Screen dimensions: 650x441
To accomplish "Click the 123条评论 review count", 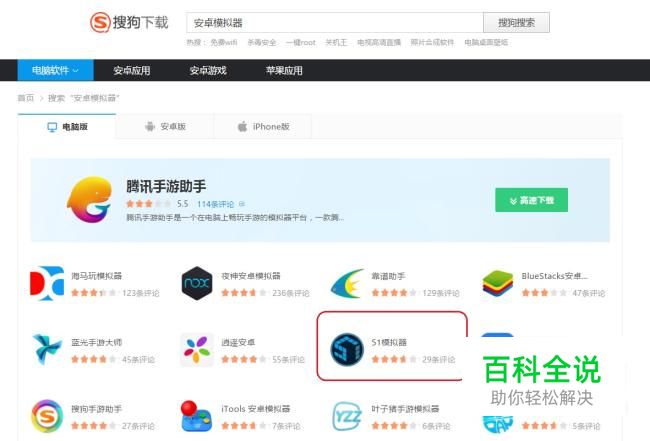I will coord(141,293).
